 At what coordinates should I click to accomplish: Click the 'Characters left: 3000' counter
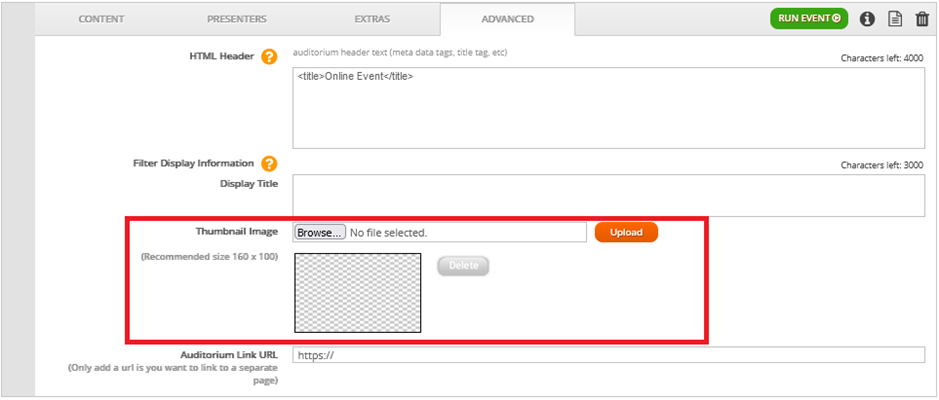[x=882, y=165]
